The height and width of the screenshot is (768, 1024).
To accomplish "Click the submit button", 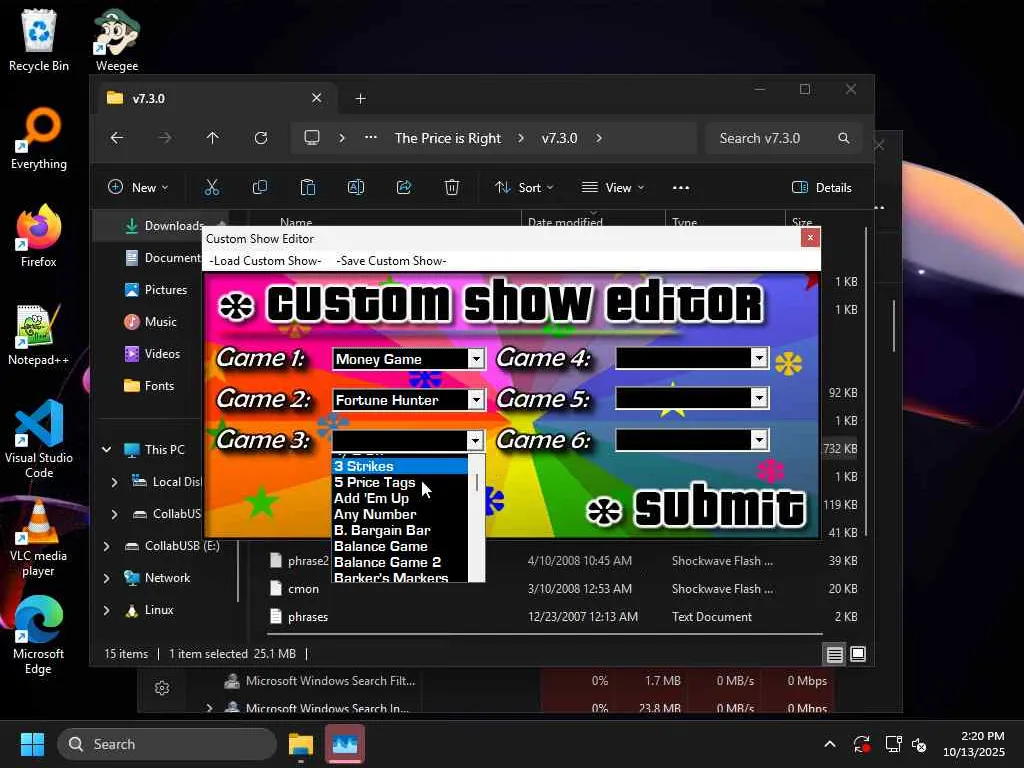I will coord(697,509).
